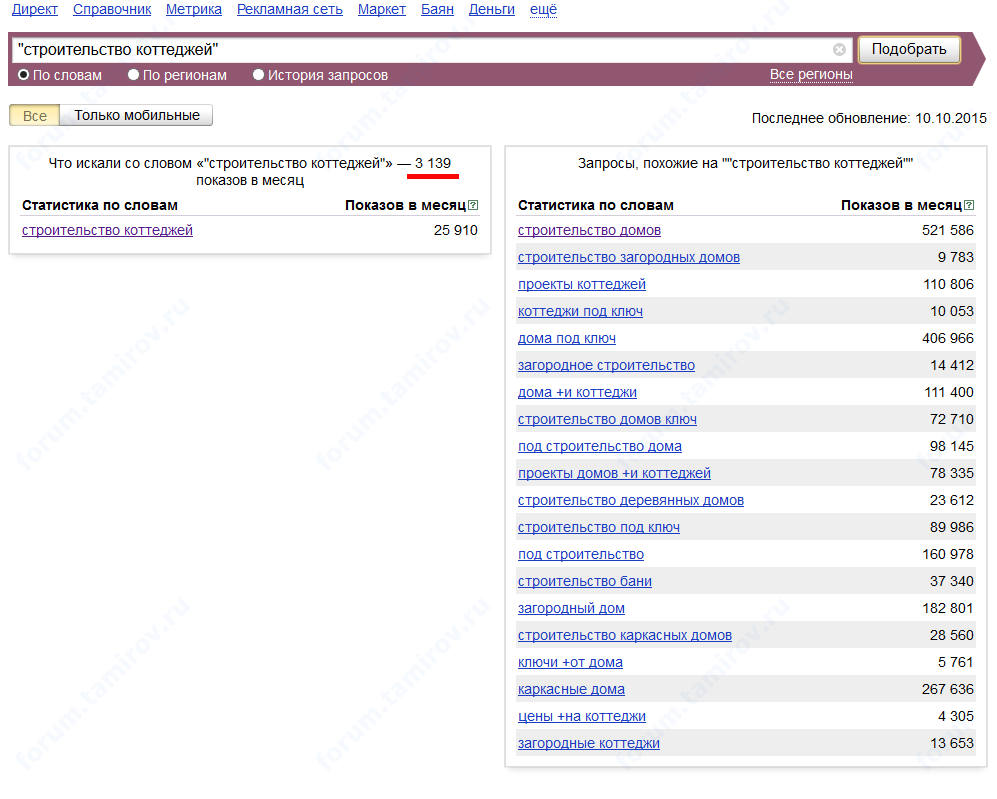Select the 'По регионам' radio option
Screen dimensions: 997x799
point(134,75)
